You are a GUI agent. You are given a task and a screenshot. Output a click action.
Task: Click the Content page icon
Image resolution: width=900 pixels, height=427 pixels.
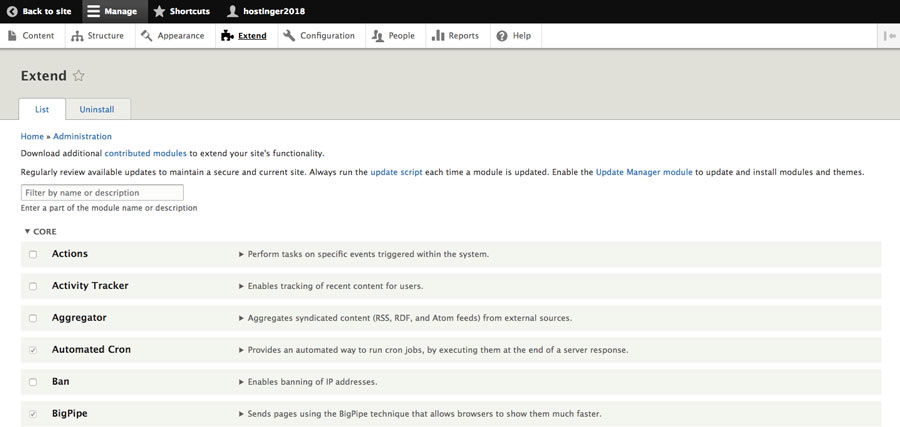click(x=13, y=36)
